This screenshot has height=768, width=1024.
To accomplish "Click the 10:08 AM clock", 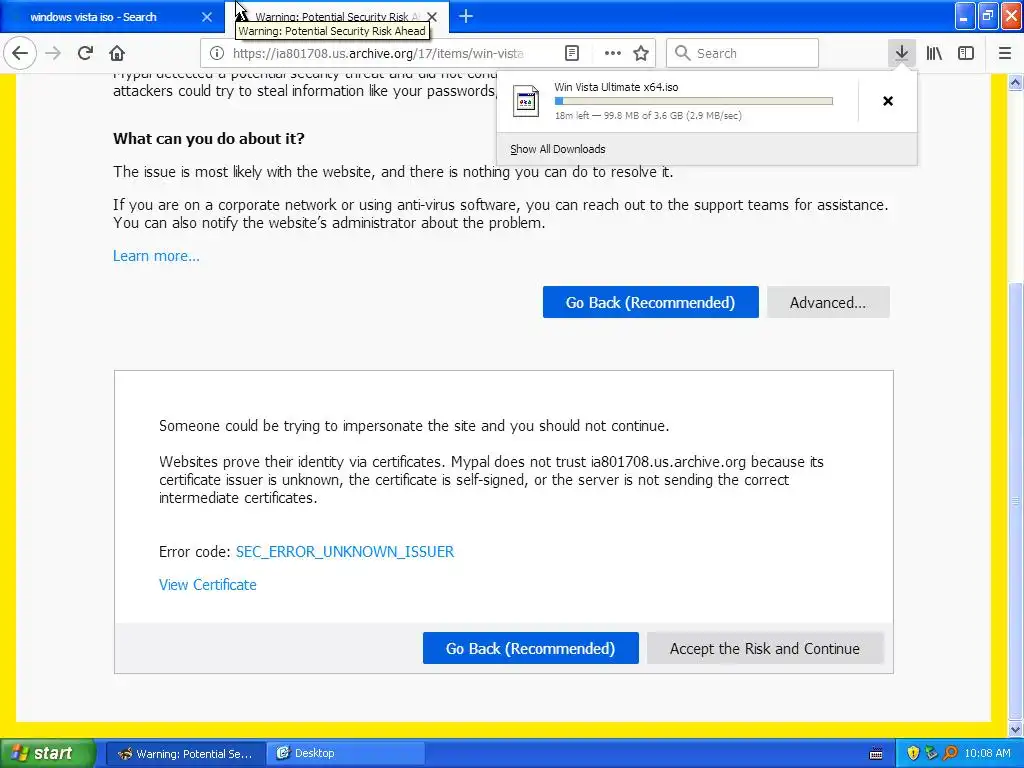I will [x=987, y=754].
